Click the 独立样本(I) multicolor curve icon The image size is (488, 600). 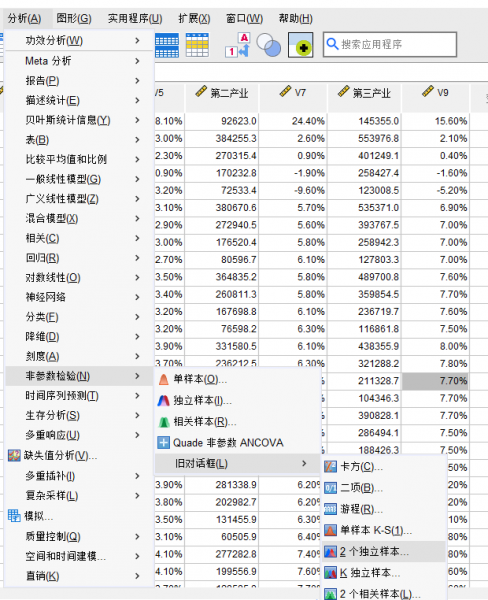(x=163, y=400)
